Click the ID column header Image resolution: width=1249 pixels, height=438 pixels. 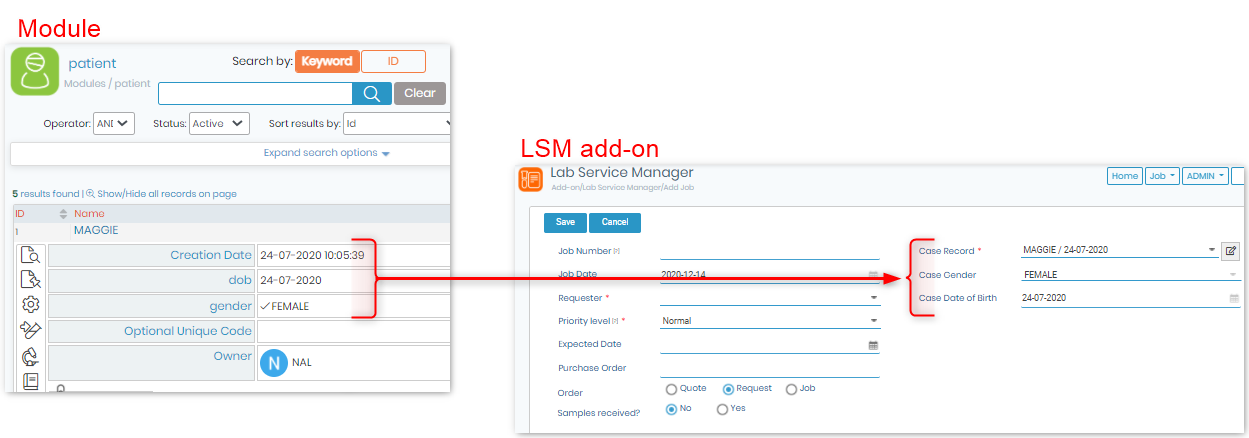(19, 214)
